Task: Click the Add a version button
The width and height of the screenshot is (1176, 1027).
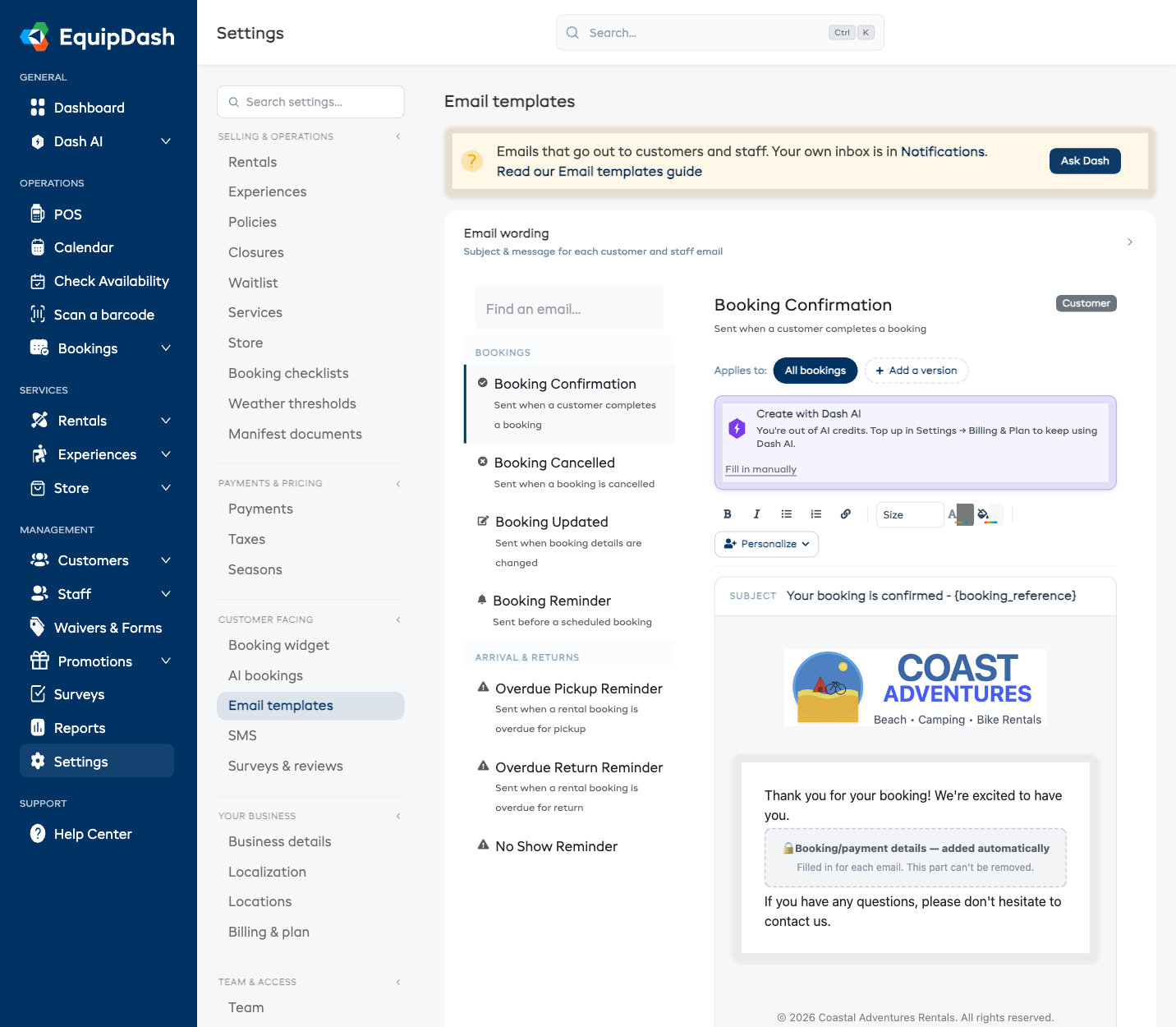Action: pos(916,371)
